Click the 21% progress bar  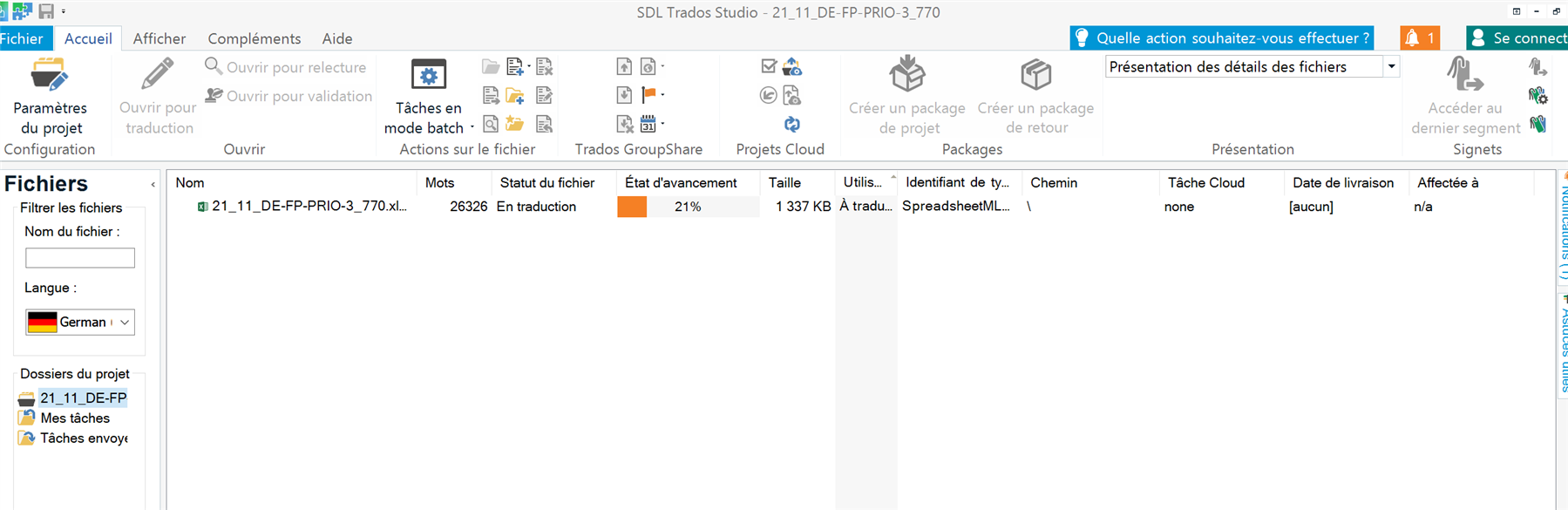coord(688,207)
